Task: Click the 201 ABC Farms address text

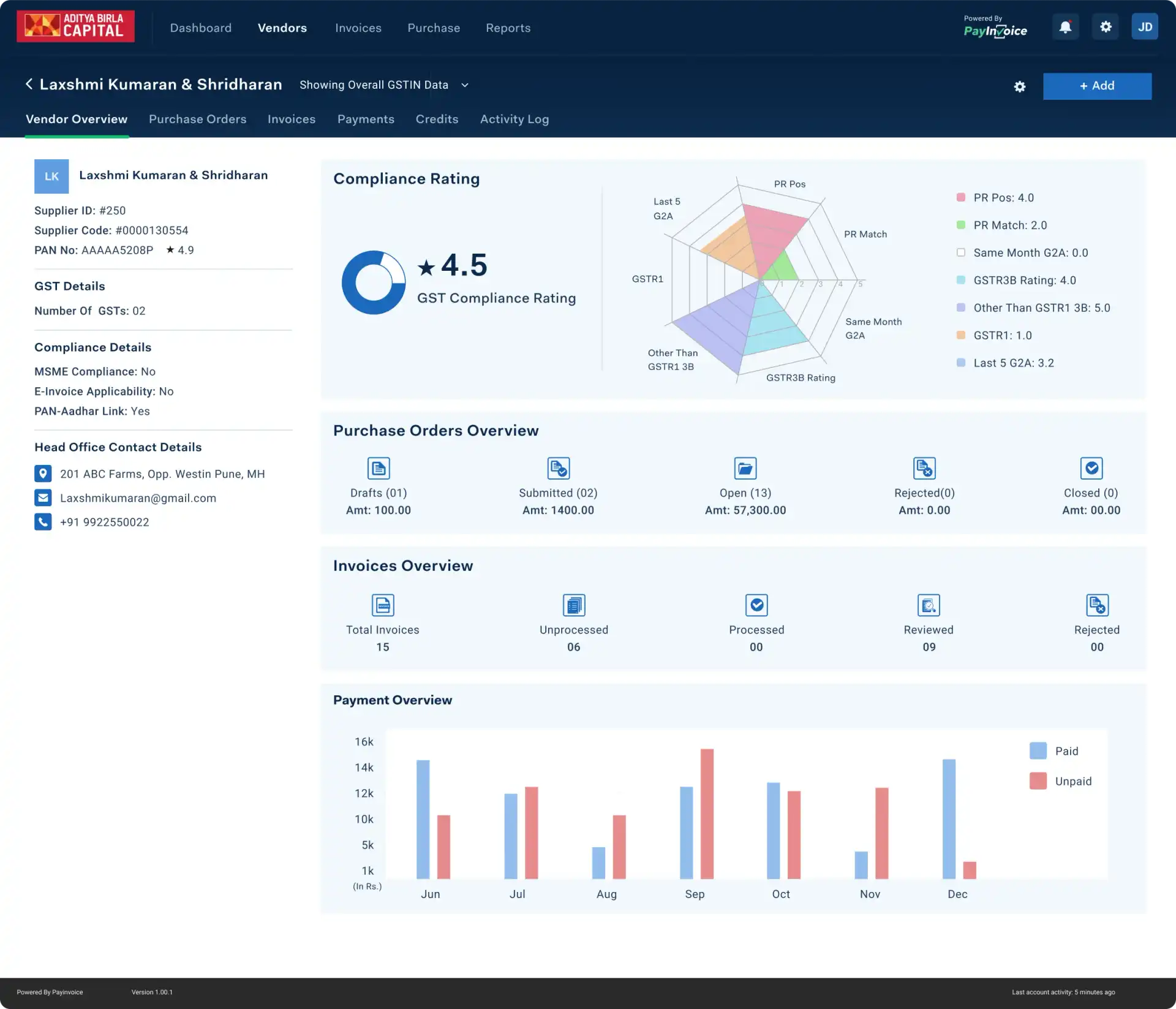Action: 162,474
